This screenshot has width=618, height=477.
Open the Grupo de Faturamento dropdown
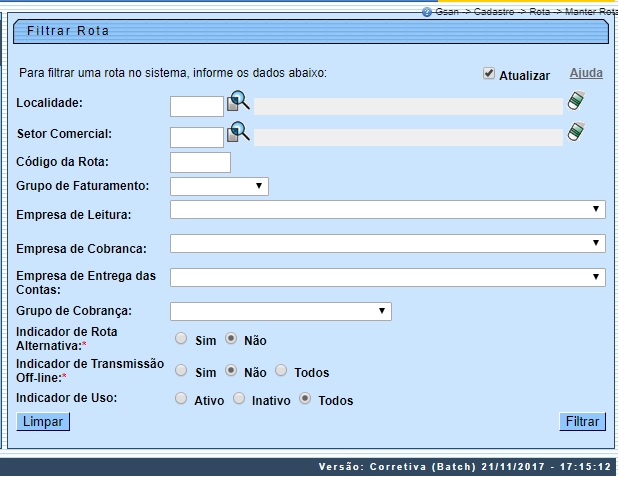[219, 186]
